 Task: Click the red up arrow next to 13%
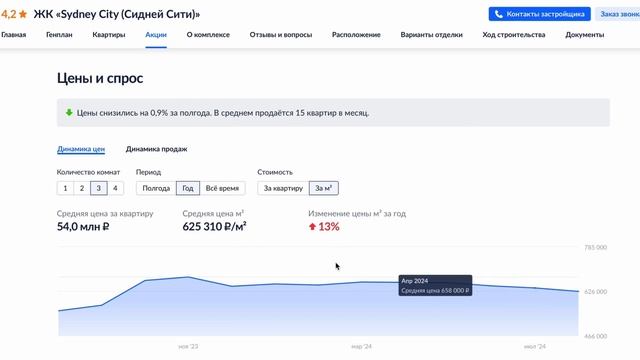[x=313, y=227]
